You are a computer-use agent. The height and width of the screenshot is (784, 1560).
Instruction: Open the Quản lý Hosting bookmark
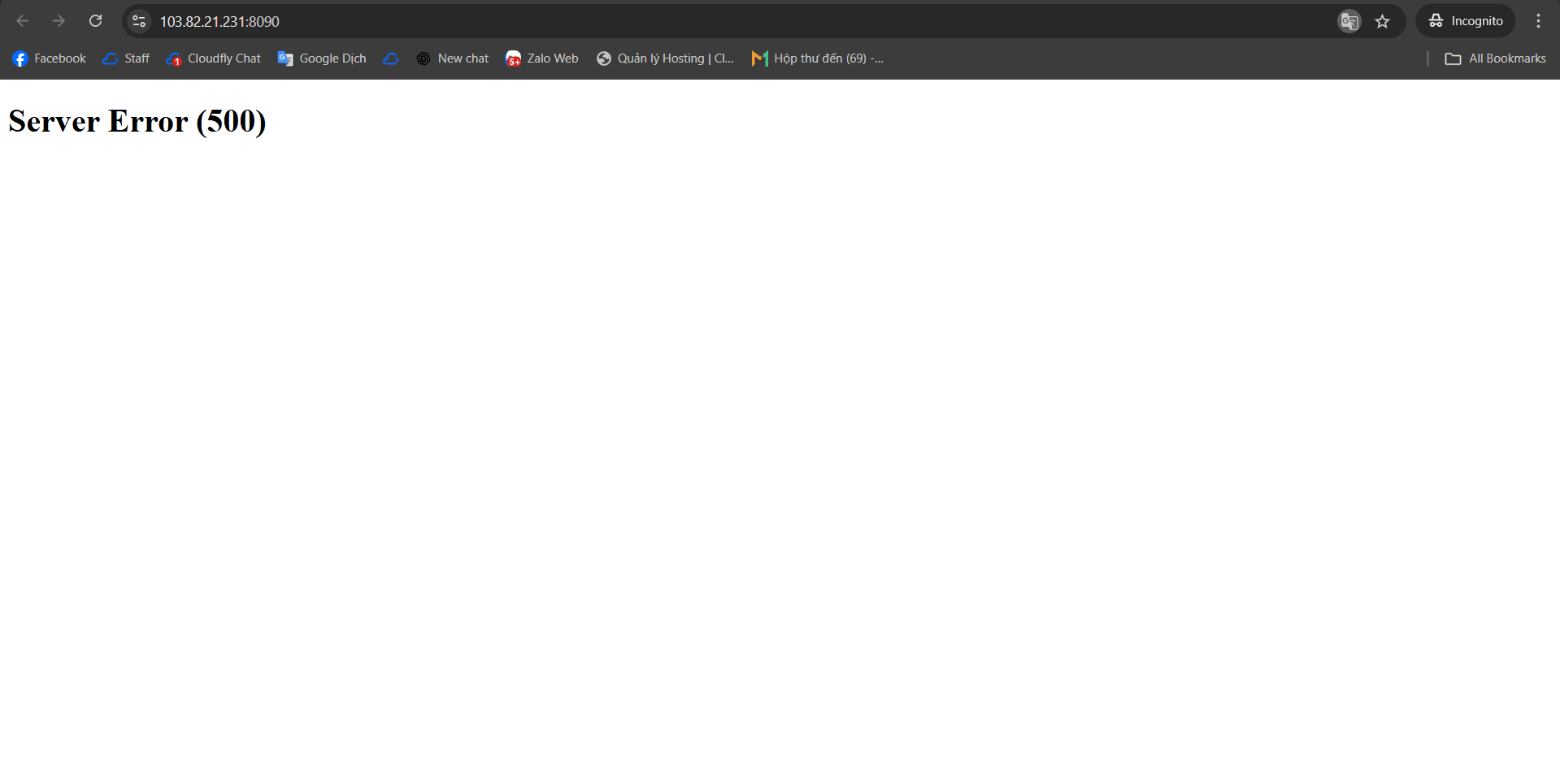coord(665,58)
